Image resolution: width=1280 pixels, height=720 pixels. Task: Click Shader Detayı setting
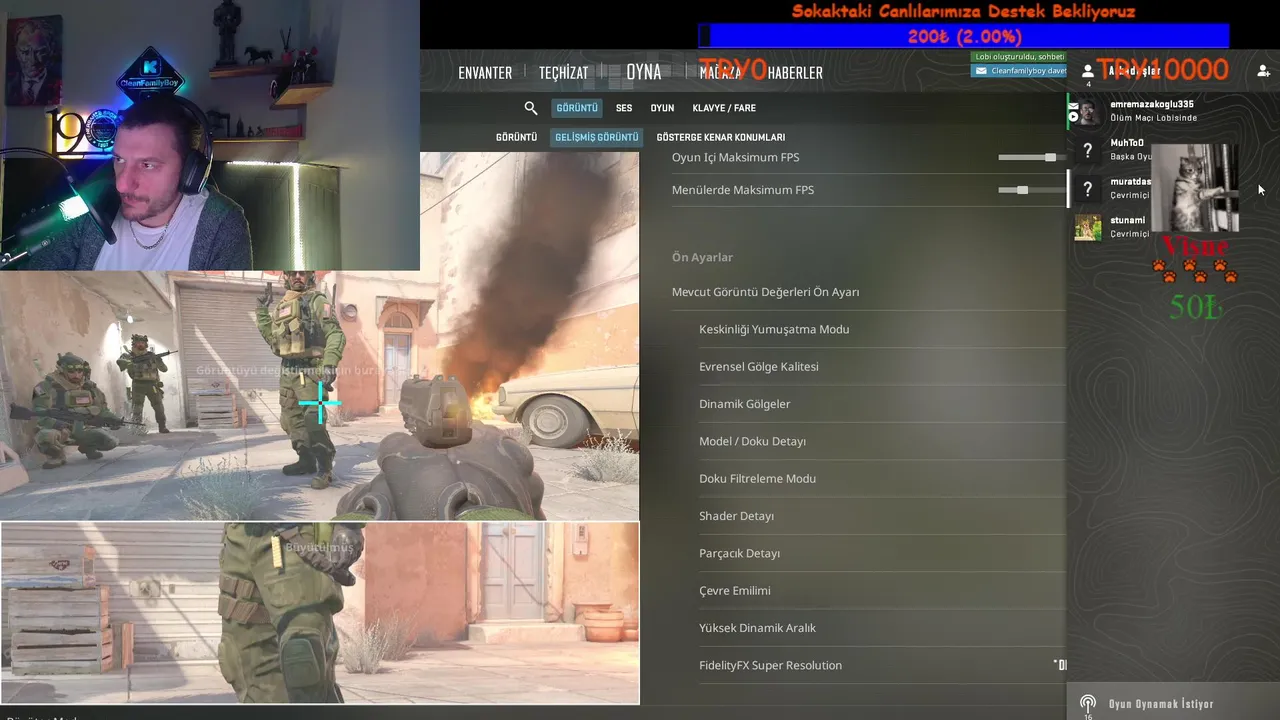pos(882,516)
